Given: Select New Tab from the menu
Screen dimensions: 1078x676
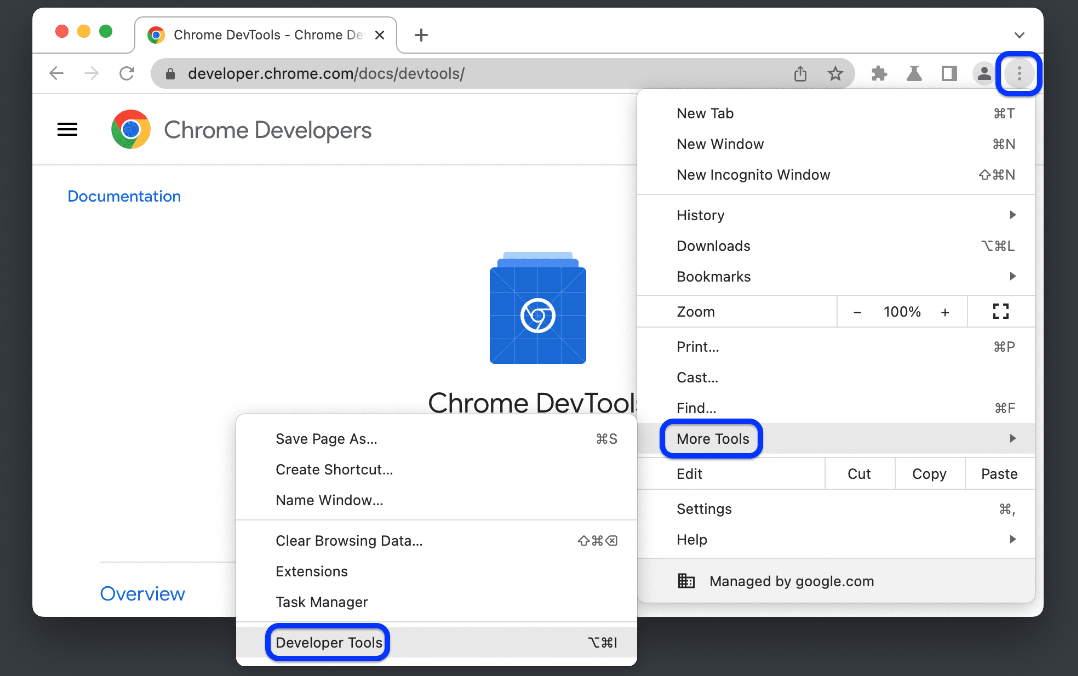Looking at the screenshot, I should (836, 113).
